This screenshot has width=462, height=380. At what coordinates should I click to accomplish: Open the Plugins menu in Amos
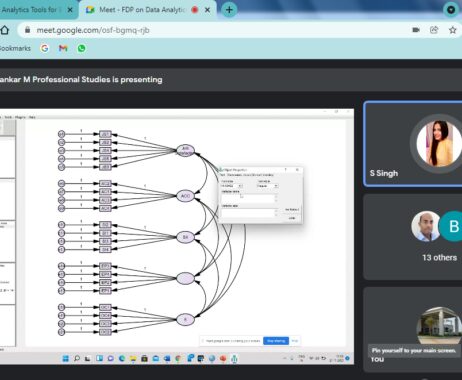coord(20,117)
